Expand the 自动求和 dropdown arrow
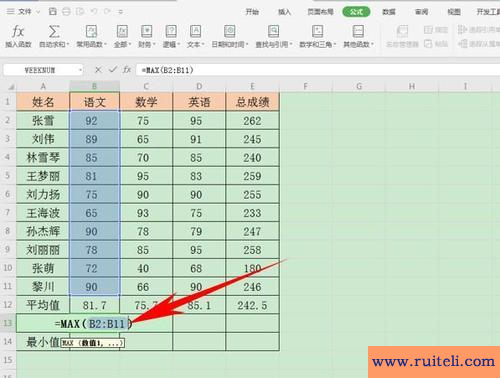The image size is (500, 378). click(x=68, y=44)
